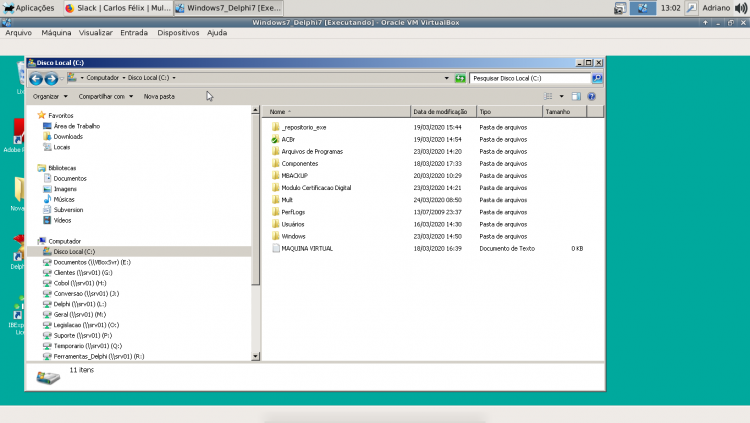Expand breadcrumb arrow after Computador

click(123, 78)
